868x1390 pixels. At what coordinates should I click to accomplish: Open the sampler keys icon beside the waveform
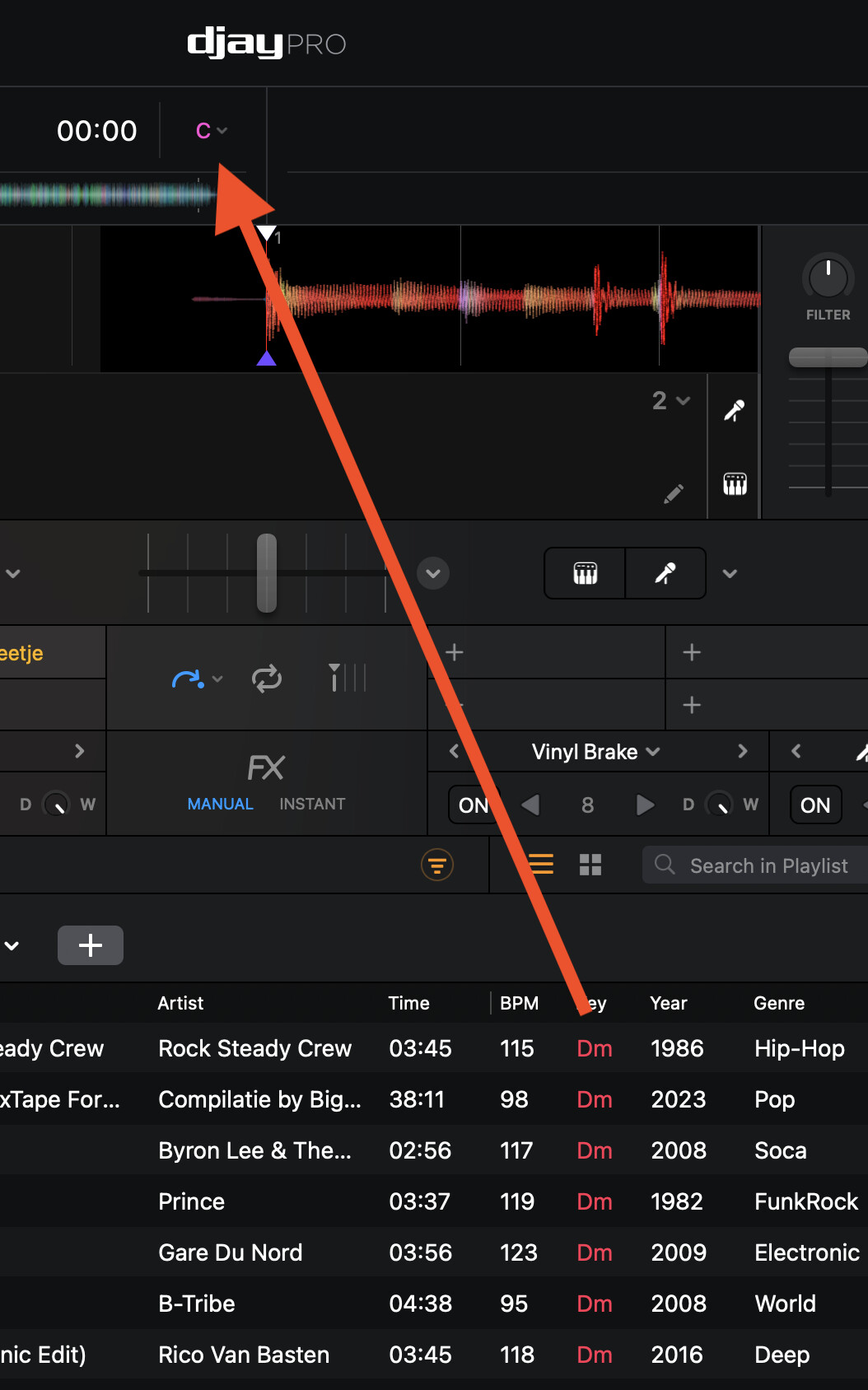tap(735, 483)
